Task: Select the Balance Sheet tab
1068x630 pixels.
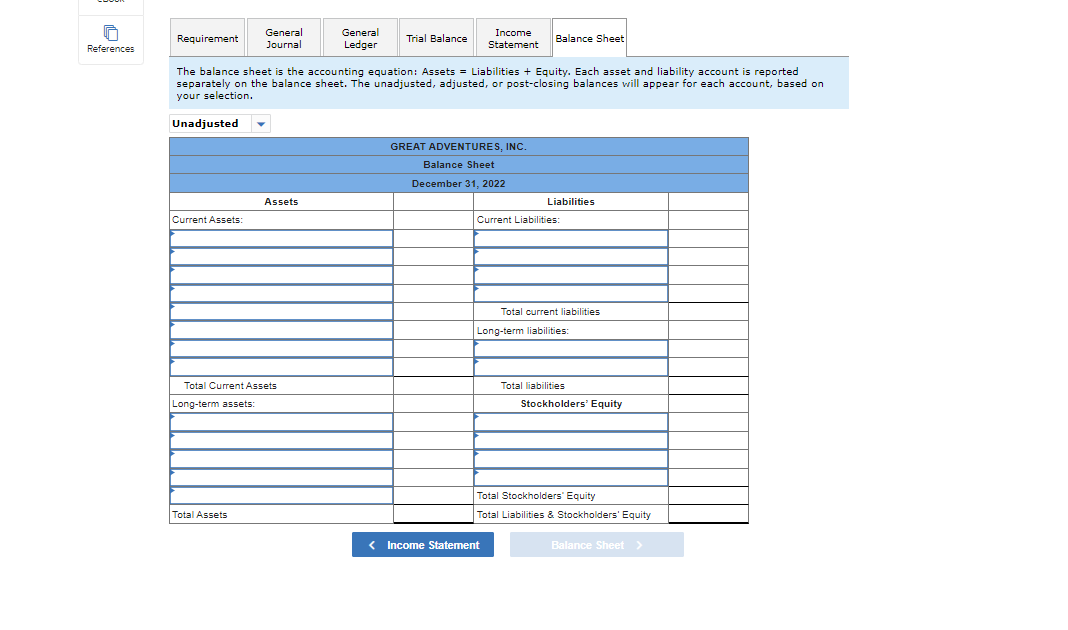Action: pos(589,38)
